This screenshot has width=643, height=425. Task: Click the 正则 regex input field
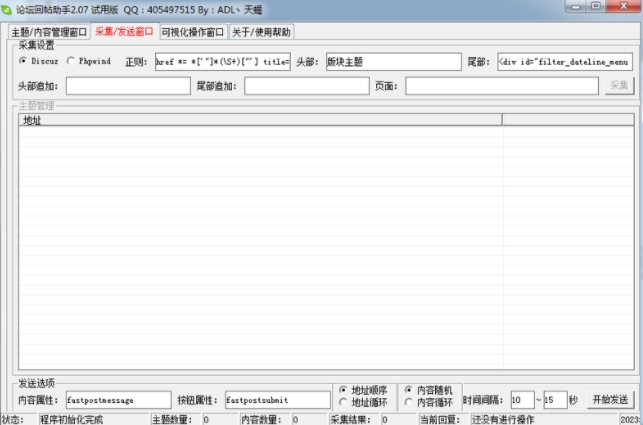tap(222, 61)
